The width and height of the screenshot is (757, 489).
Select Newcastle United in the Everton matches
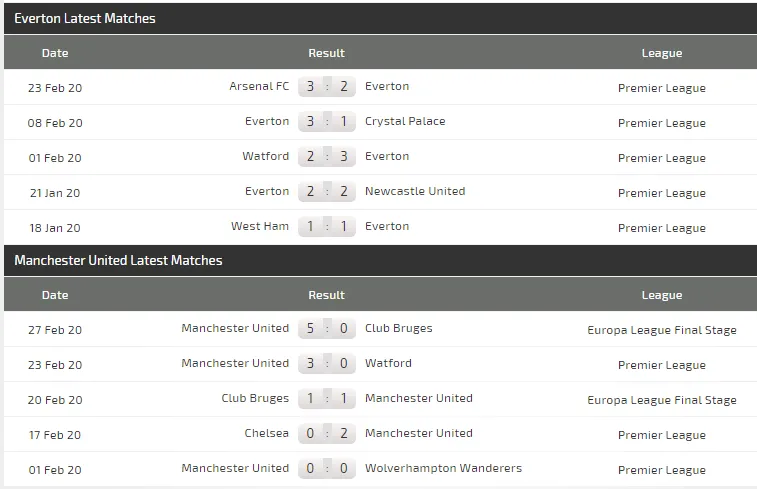415,192
